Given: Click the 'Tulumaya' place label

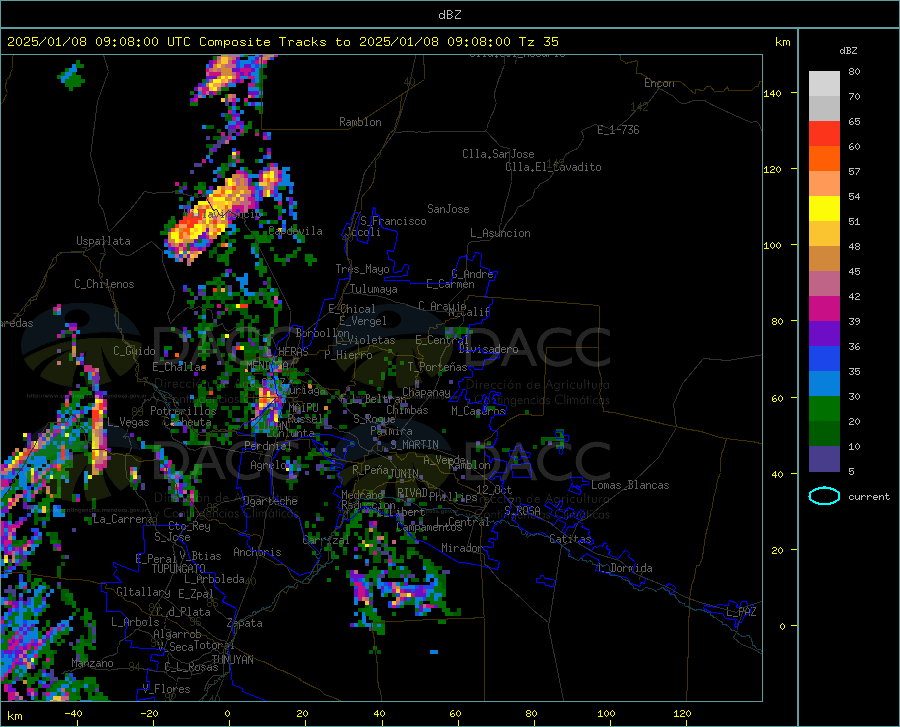Looking at the screenshot, I should pyautogui.click(x=373, y=289).
